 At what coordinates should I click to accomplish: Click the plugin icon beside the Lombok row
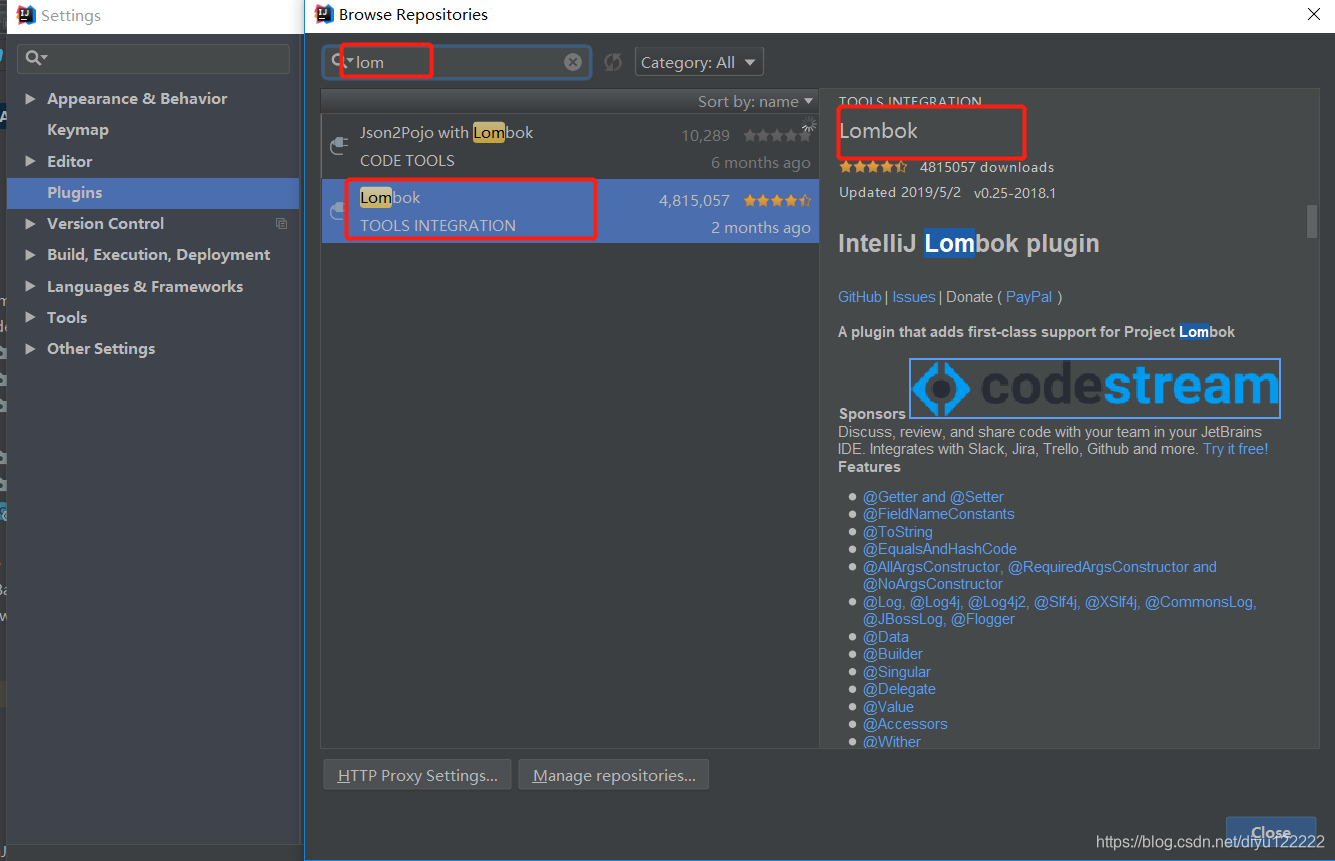click(339, 211)
